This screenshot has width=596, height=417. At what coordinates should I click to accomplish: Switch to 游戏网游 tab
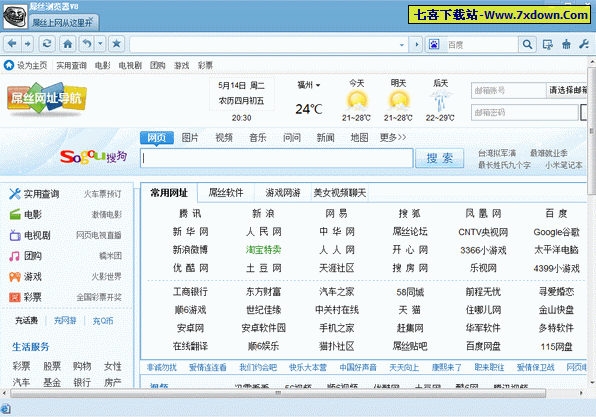click(x=283, y=193)
